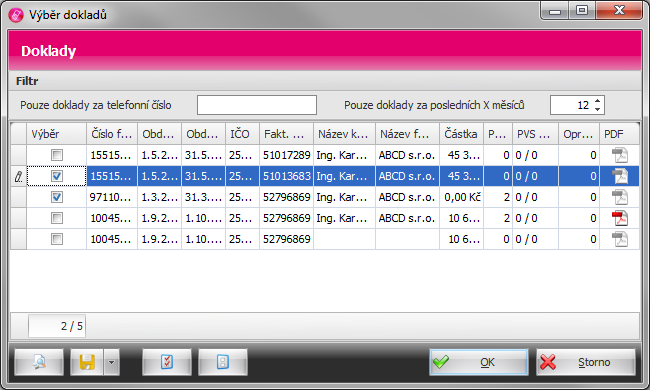Viewport: 650px width, 390px height.
Task: Open the red PDF icon
Action: [x=620, y=218]
